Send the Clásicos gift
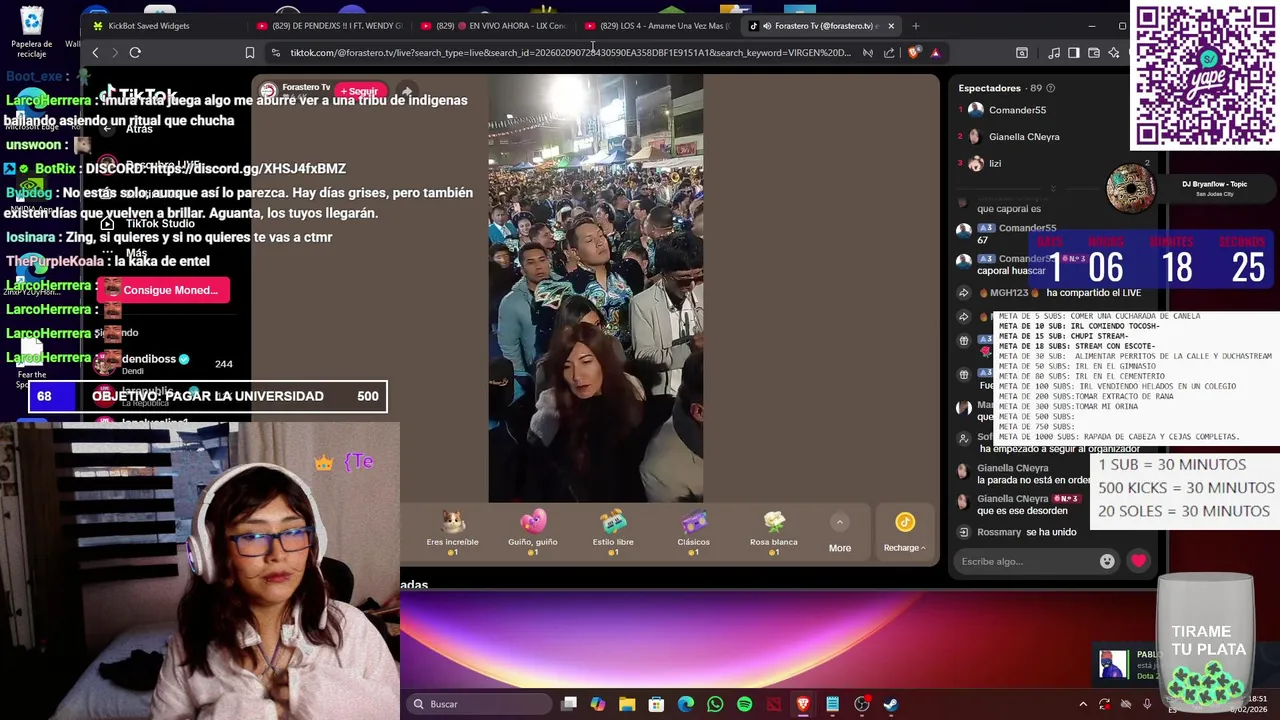 coord(693,532)
